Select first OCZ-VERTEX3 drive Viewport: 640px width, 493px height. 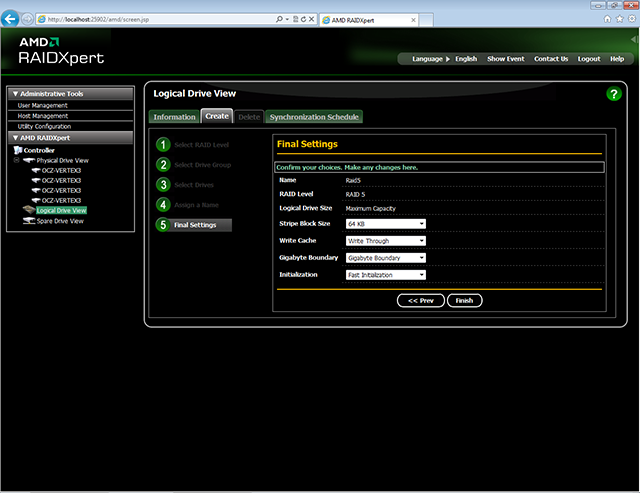61,171
